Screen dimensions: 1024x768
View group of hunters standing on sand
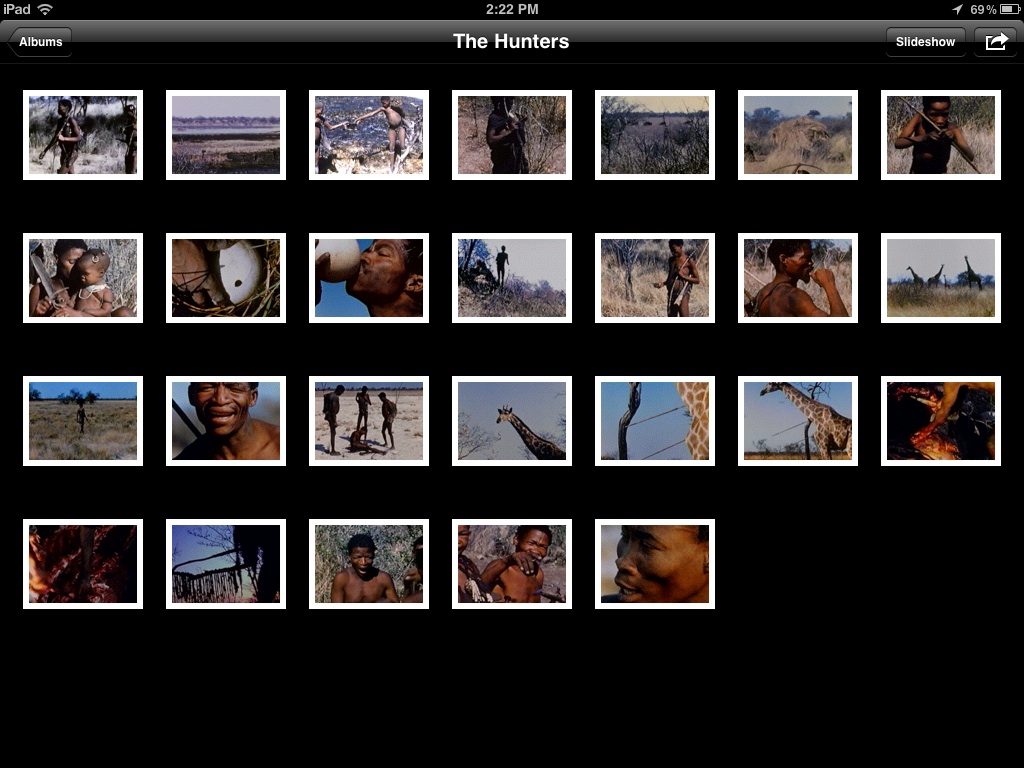[x=369, y=421]
